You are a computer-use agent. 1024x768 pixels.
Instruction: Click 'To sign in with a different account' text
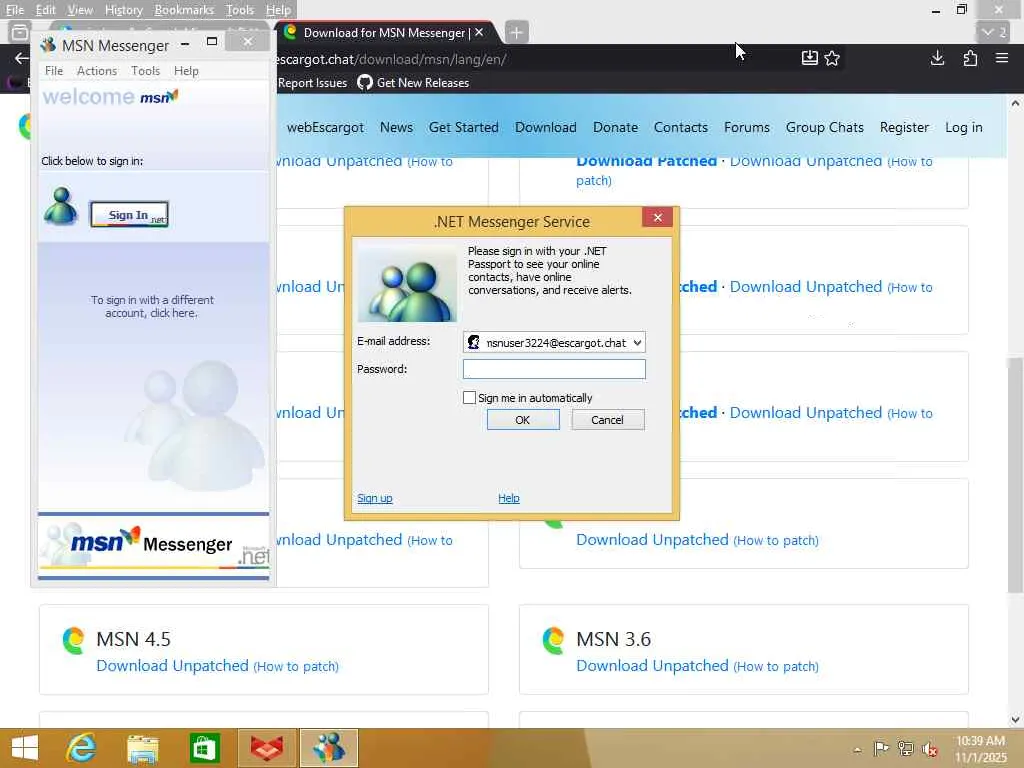(x=152, y=306)
